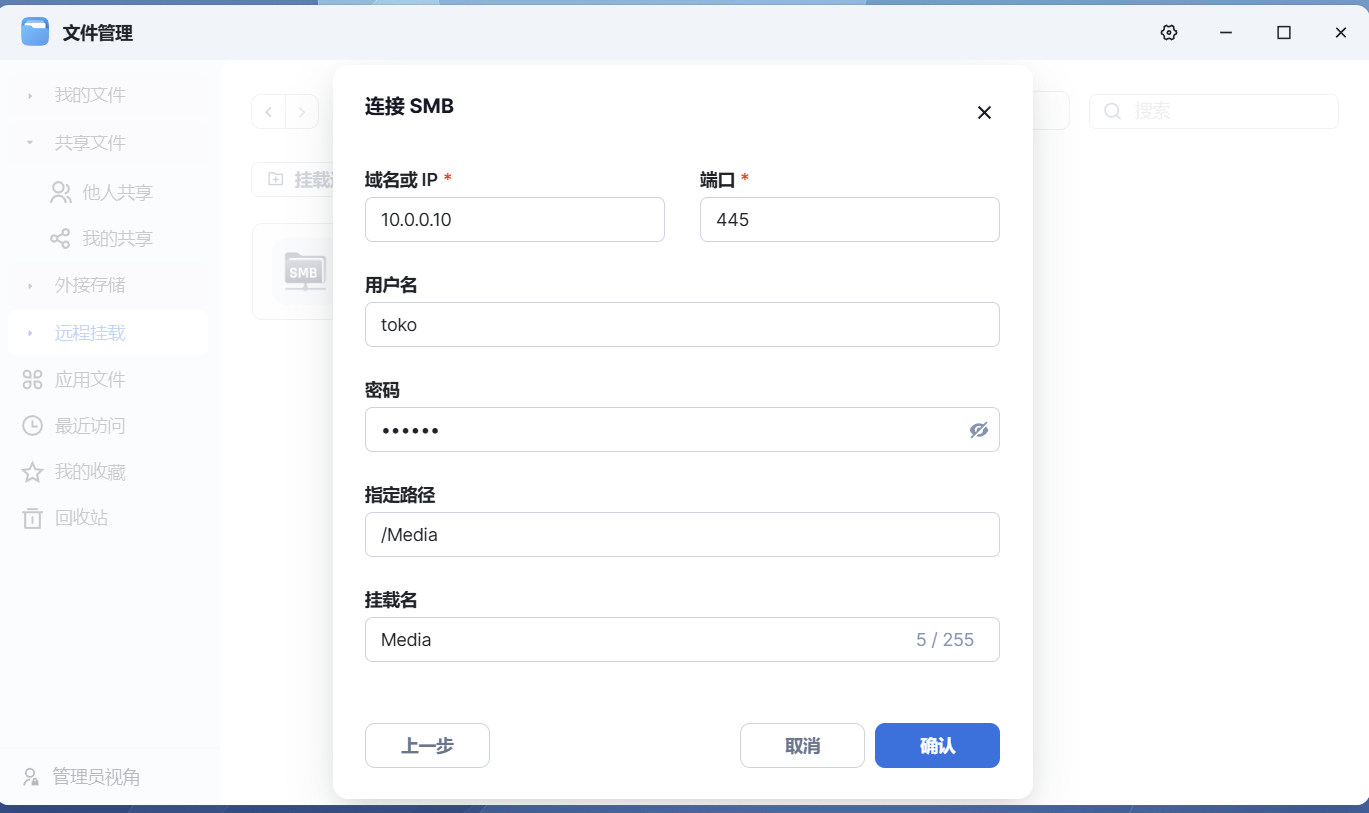
Task: Click the 挂载 button behind dialog
Action: click(x=292, y=180)
